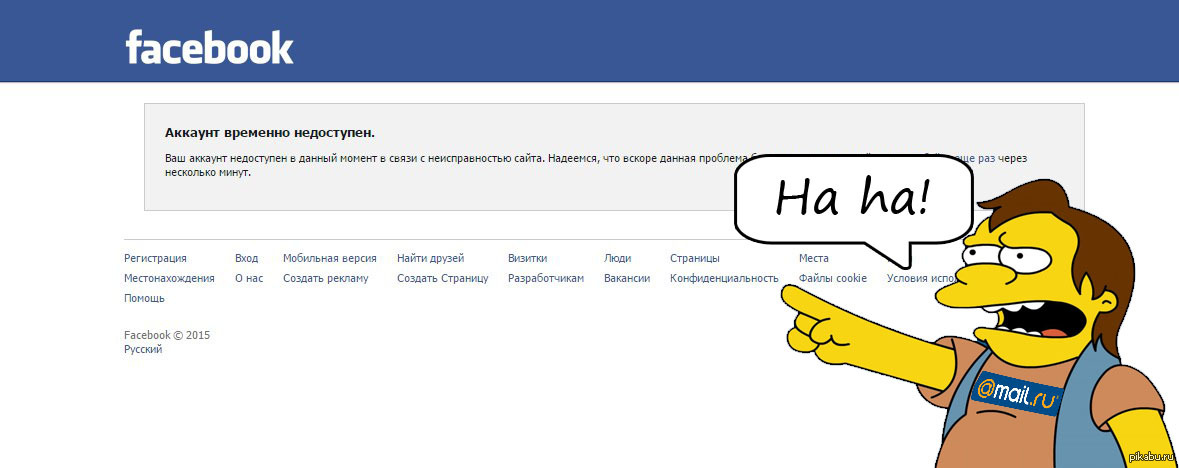Open the Конфиденциальность link
Image resolution: width=1179 pixels, height=468 pixels.
click(724, 278)
